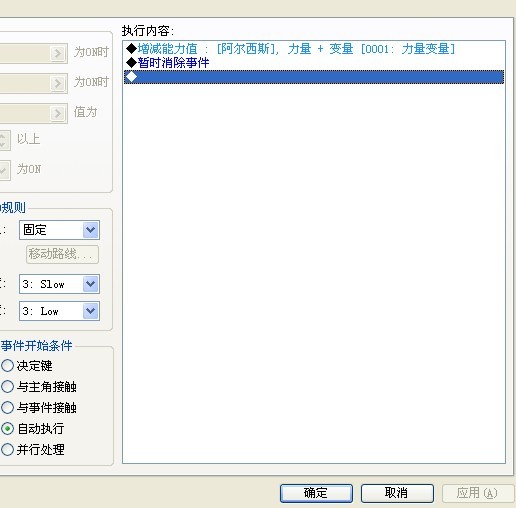Click the disabled 移动路线 button
Screen dimensions: 516x508
tap(62, 254)
